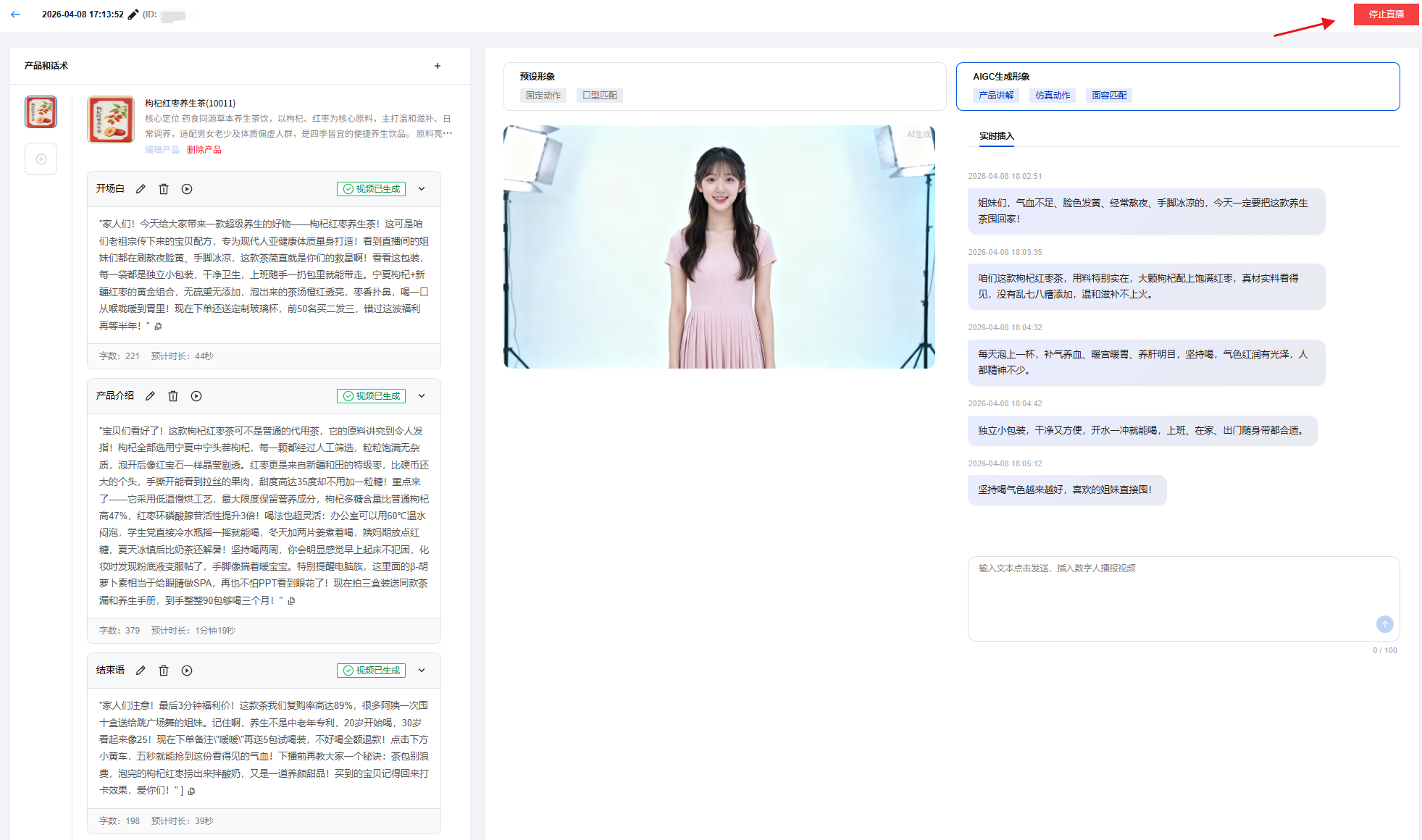Copy the 开场白 script text icon
This screenshot has width=1422, height=840.
coord(158,327)
